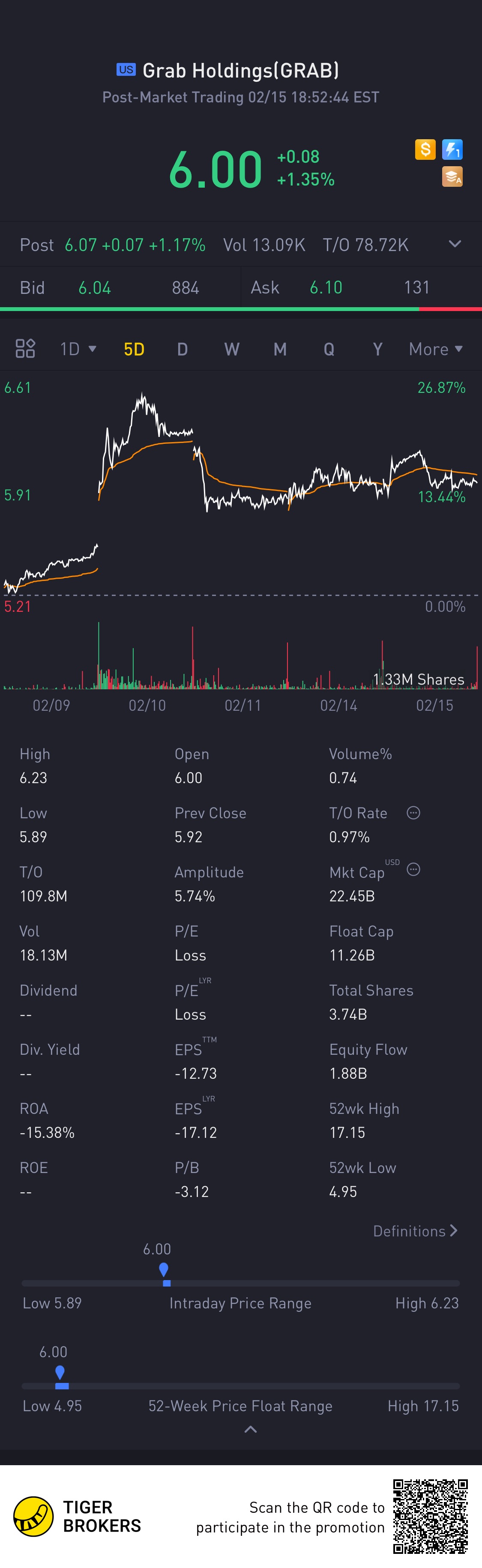Tap the Tiger Brokers logo

[x=34, y=1516]
